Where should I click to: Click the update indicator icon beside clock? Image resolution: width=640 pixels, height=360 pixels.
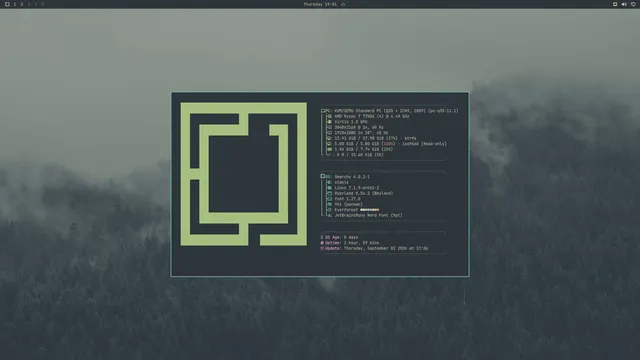click(x=343, y=4)
